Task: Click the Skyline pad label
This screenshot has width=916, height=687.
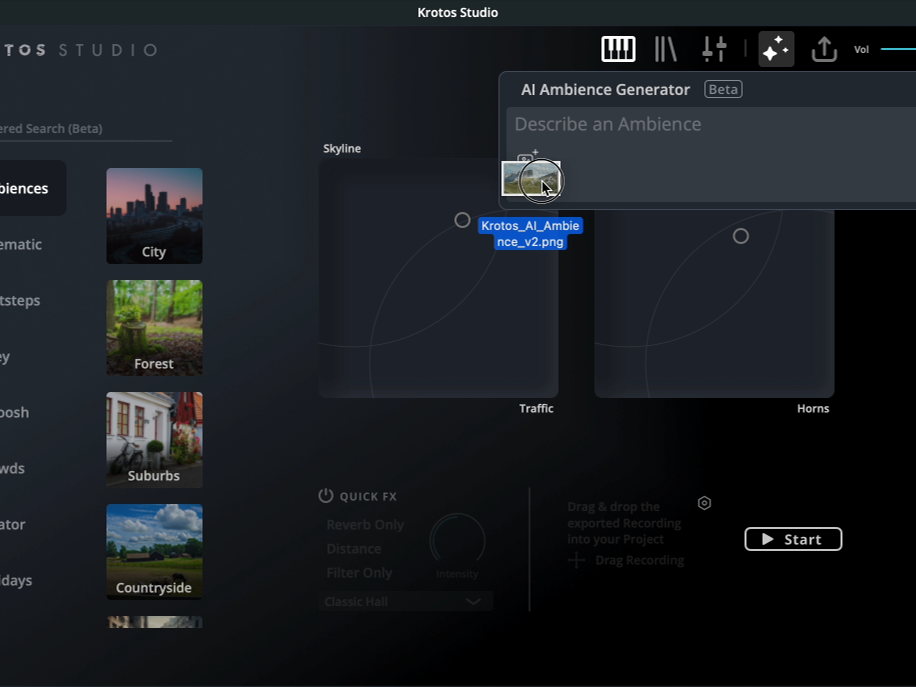Action: (342, 148)
